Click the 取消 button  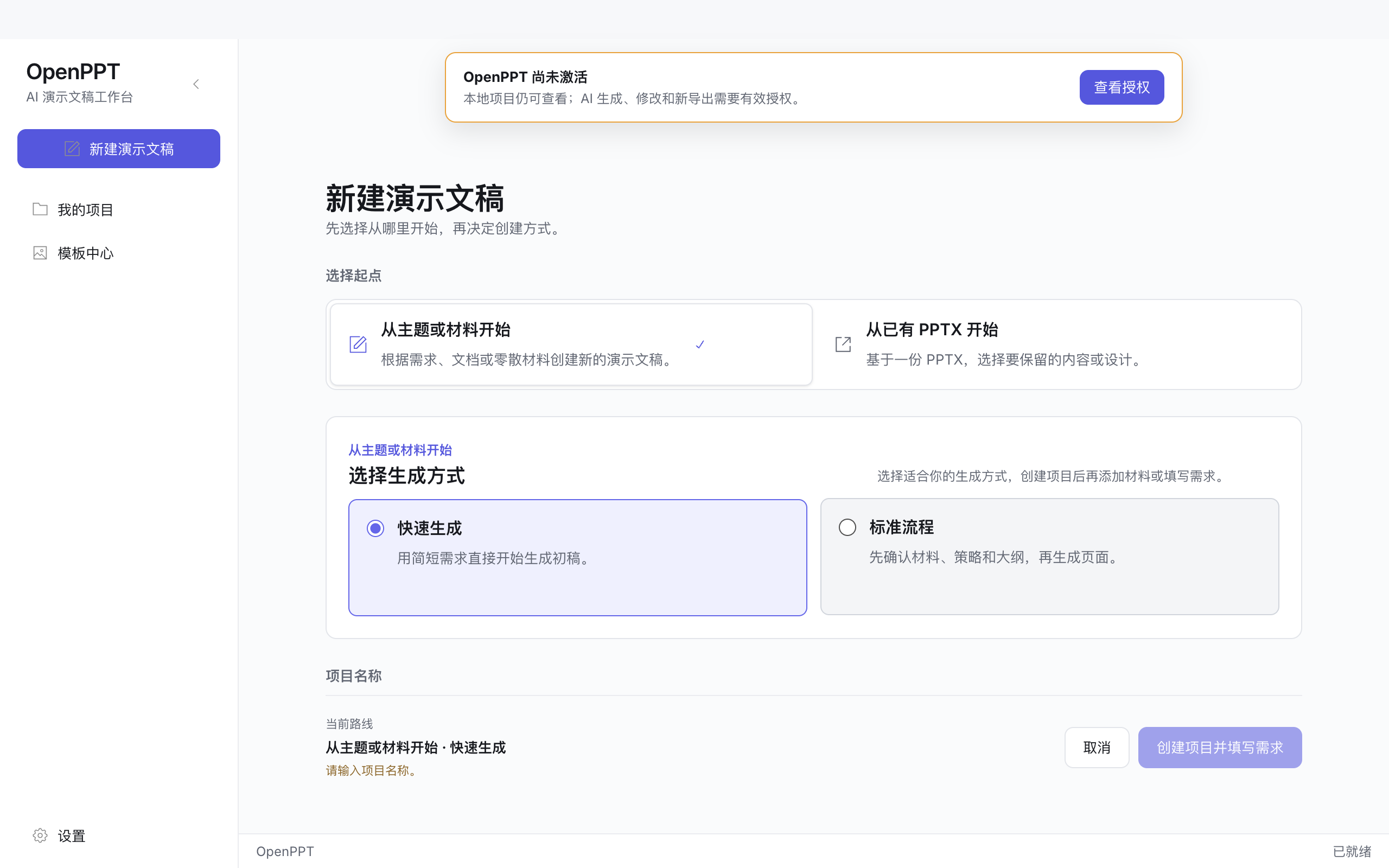[x=1097, y=748]
